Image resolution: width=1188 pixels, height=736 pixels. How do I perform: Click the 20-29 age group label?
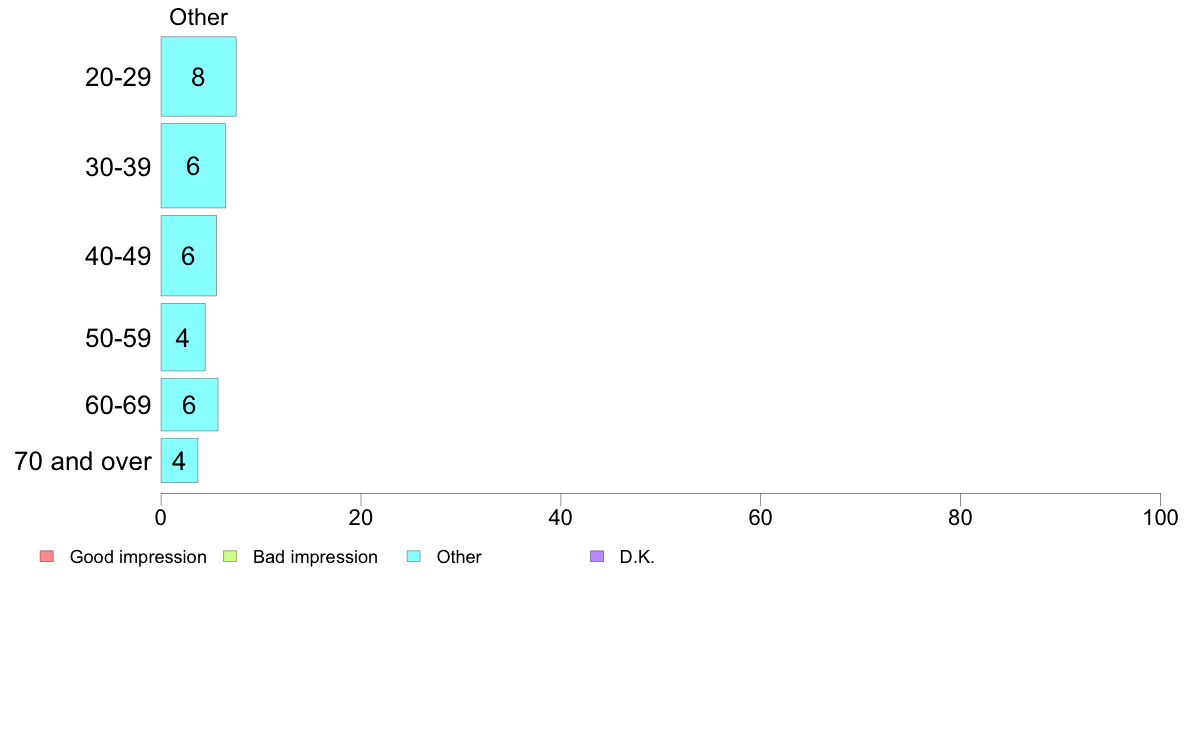tap(118, 77)
